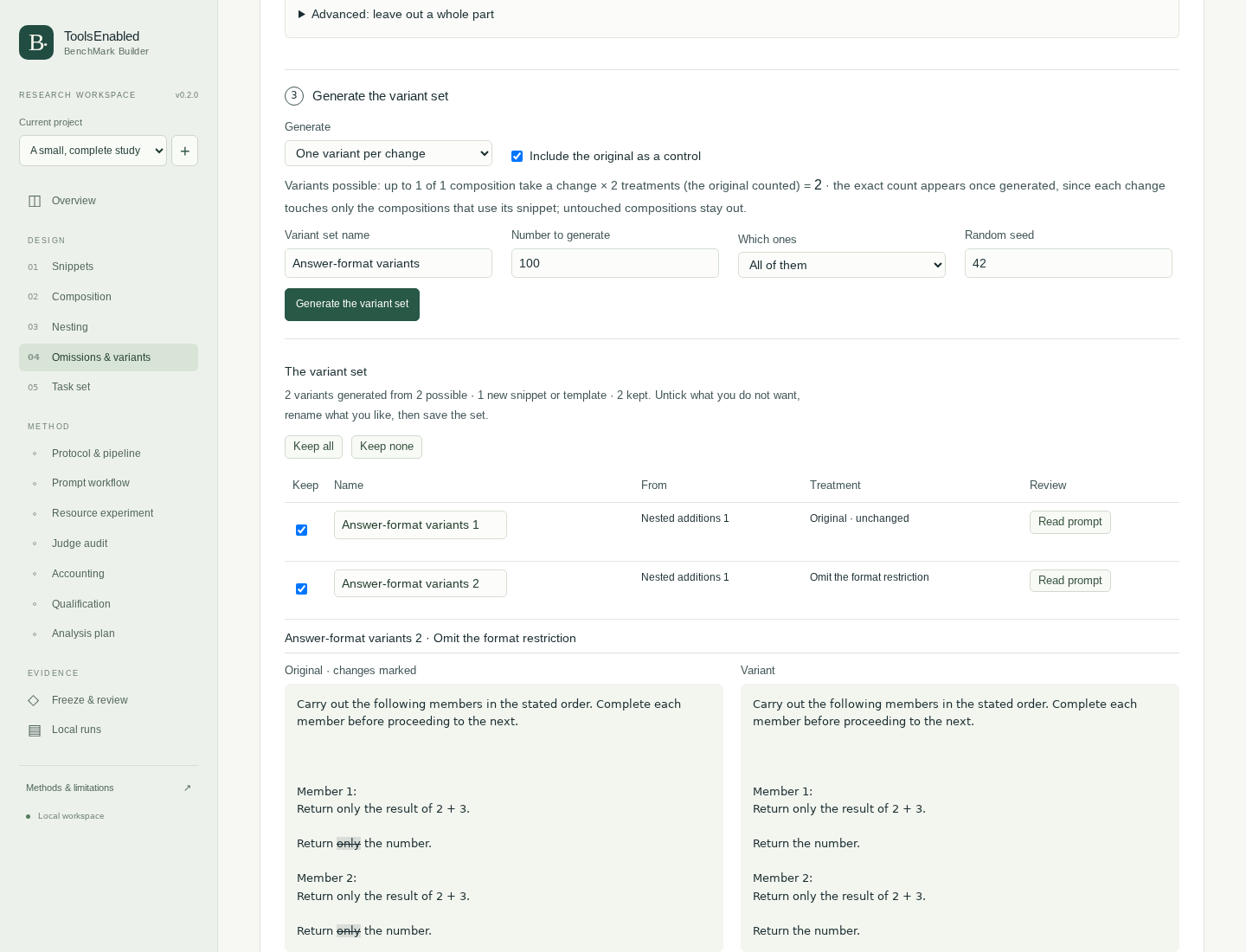Click the v0.2.0 version label
The width and height of the screenshot is (1246, 952).
(187, 95)
